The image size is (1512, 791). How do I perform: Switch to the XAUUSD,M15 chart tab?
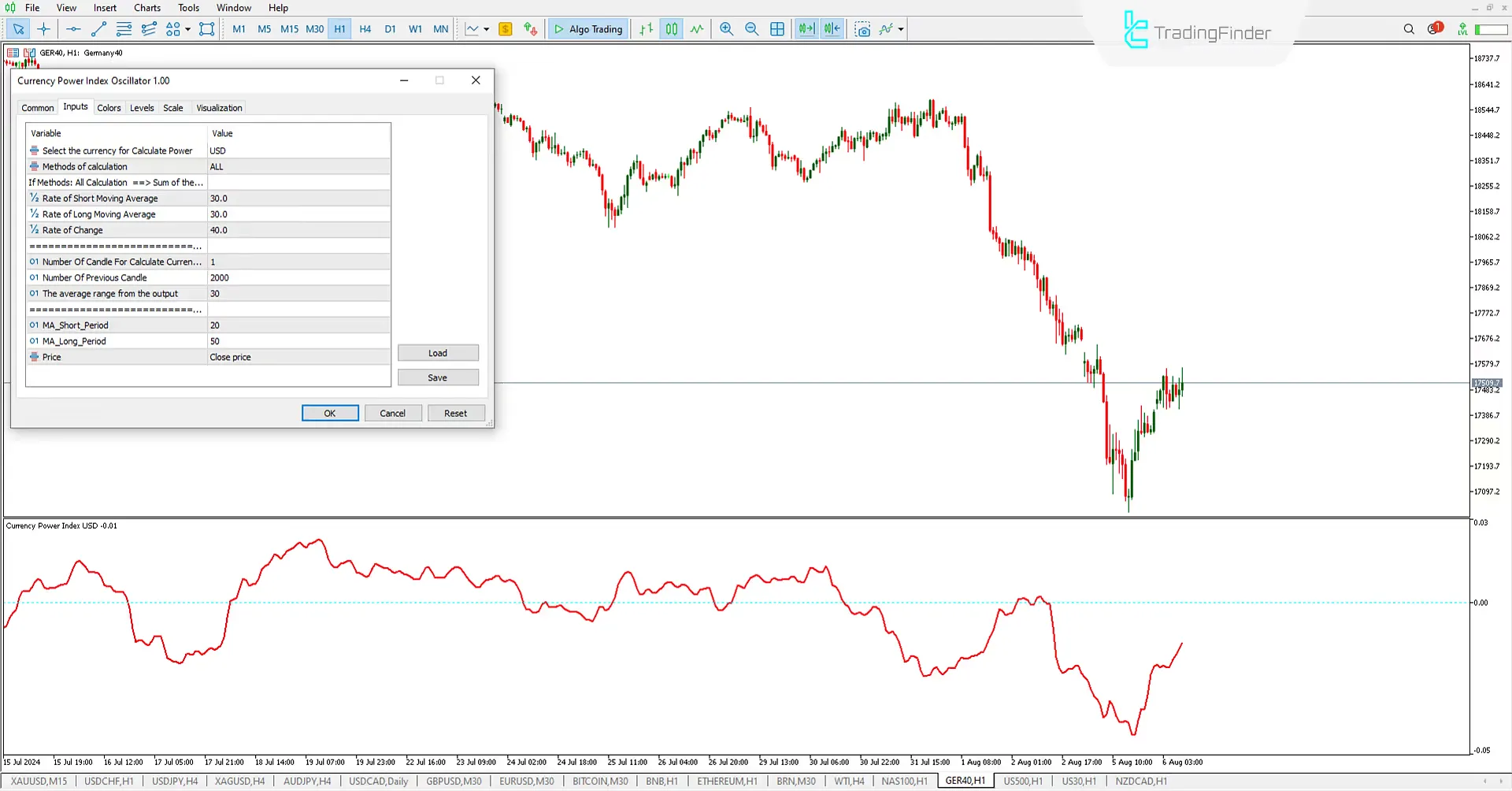39,782
